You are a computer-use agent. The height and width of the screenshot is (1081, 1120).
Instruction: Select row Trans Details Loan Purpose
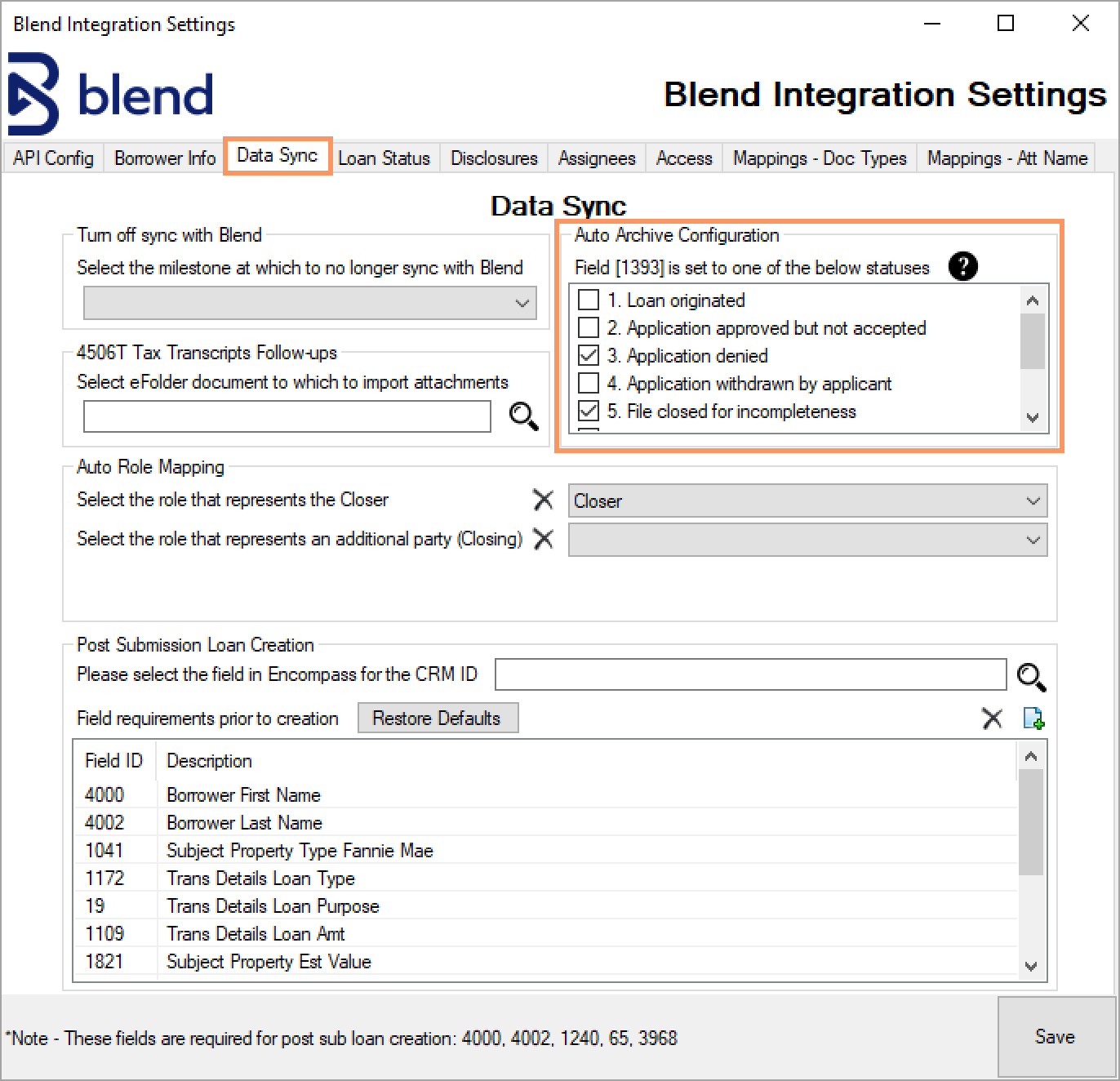pos(546,905)
